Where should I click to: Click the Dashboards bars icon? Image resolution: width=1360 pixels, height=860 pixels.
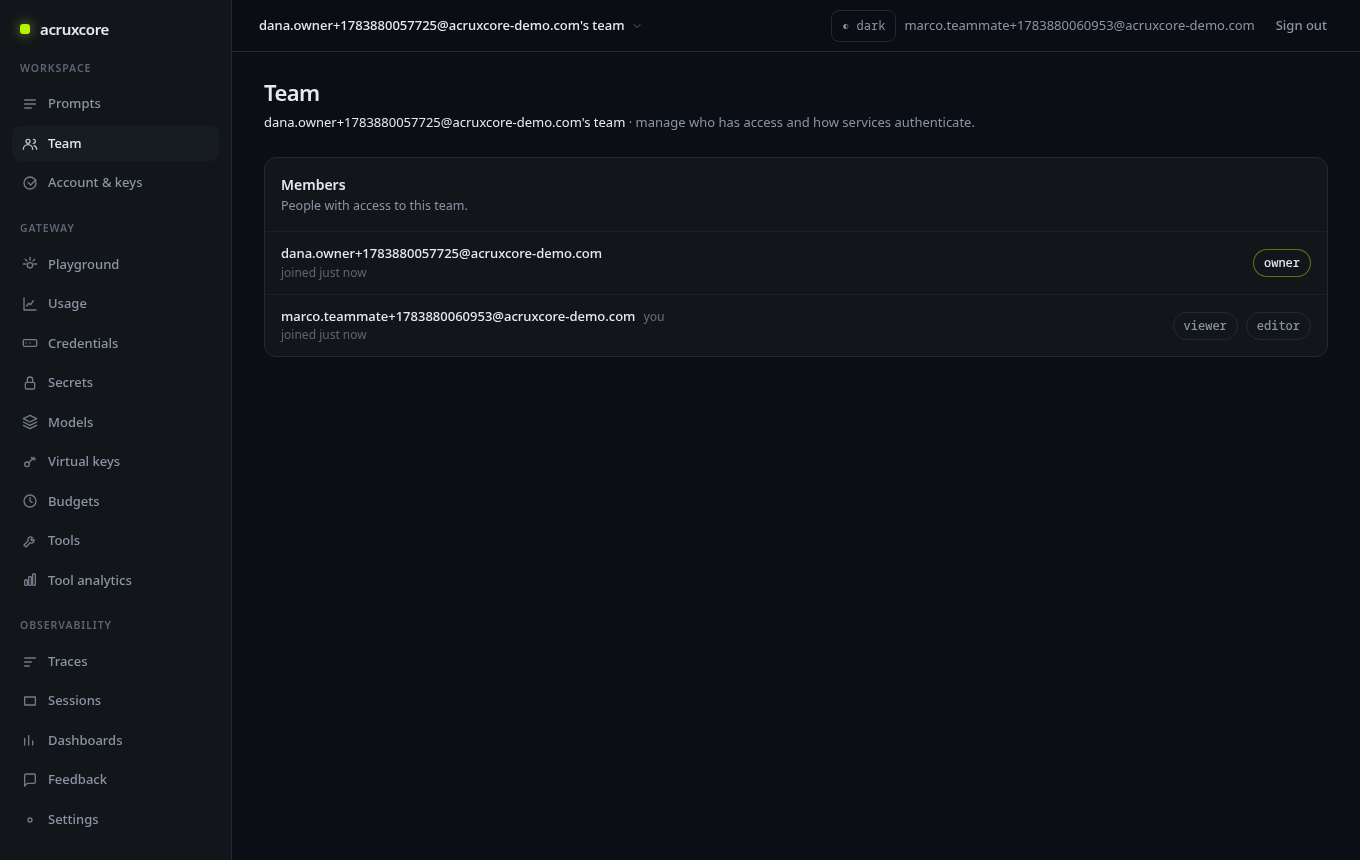point(30,740)
